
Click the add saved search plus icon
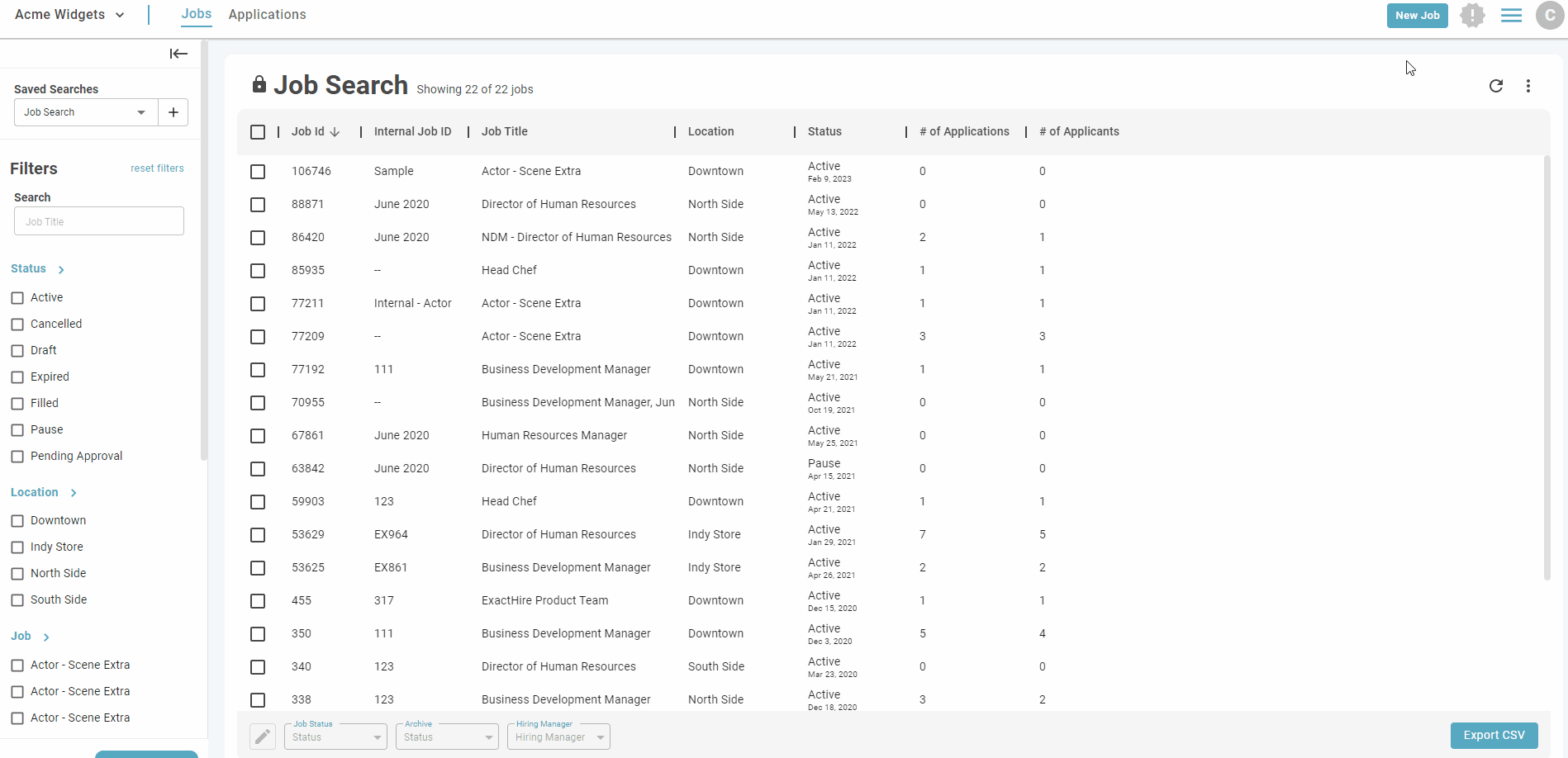click(x=173, y=112)
